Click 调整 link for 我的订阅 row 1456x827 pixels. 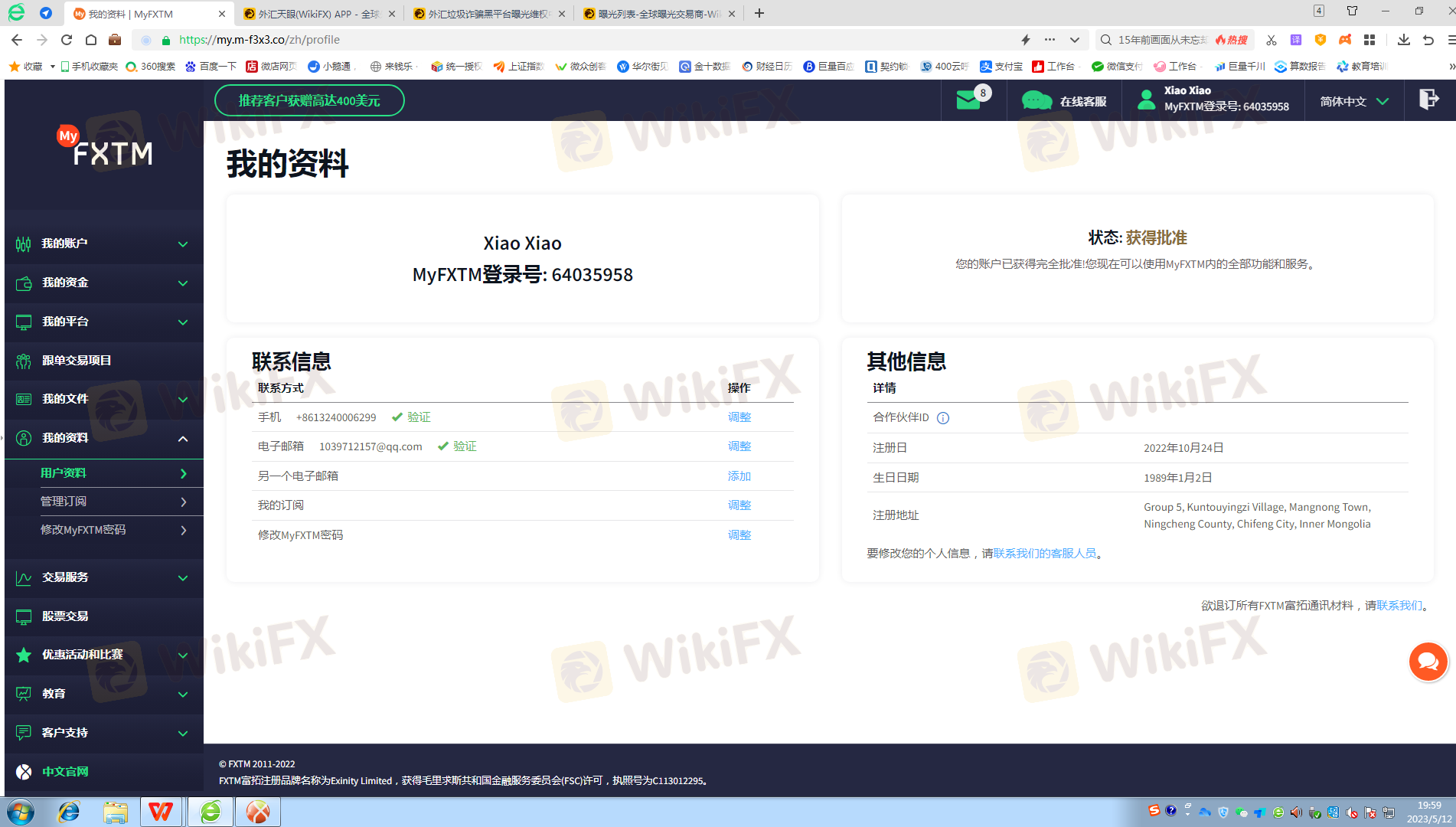[x=739, y=505]
